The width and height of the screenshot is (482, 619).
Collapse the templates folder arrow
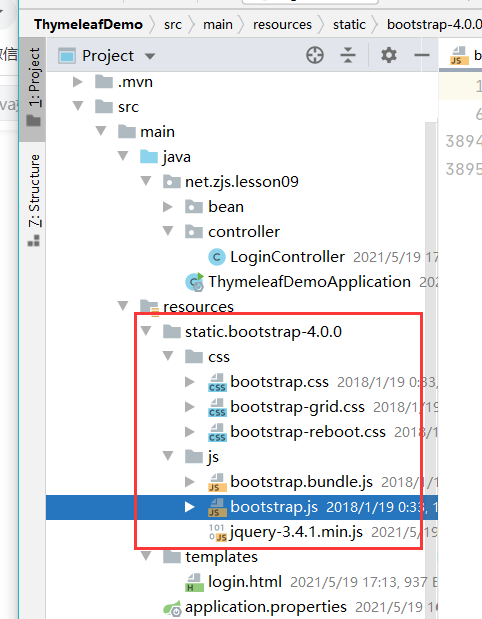pos(146,556)
